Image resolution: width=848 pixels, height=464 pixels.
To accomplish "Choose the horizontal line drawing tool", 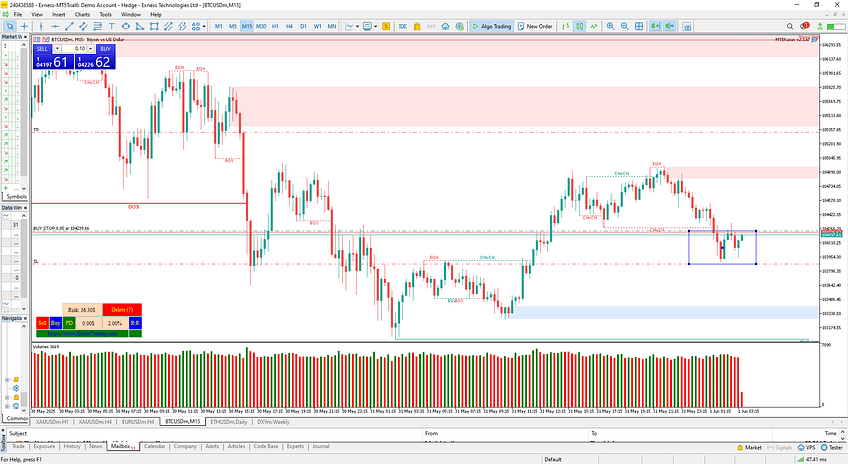I will pos(55,26).
